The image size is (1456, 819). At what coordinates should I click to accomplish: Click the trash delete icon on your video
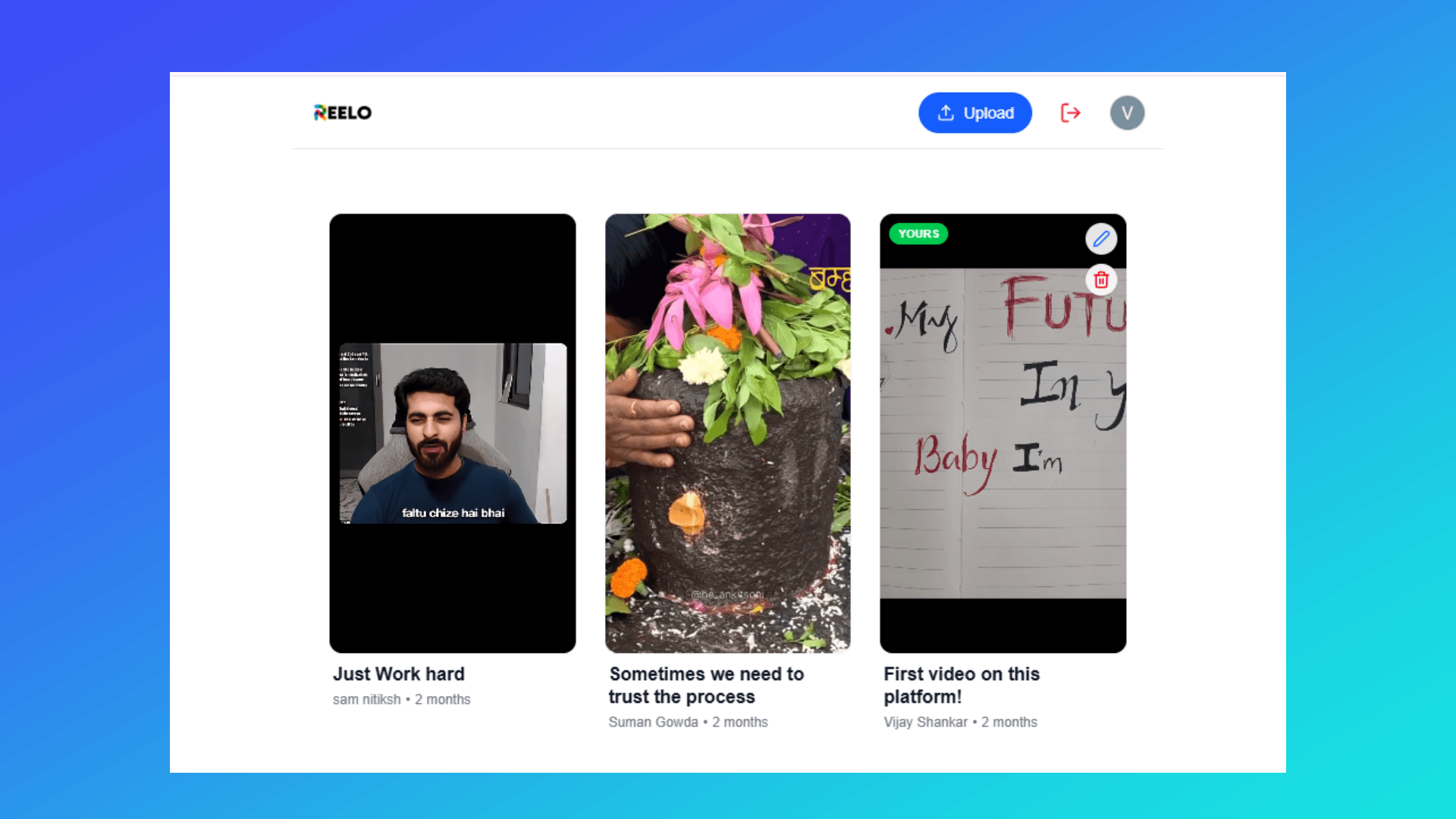[x=1101, y=279]
